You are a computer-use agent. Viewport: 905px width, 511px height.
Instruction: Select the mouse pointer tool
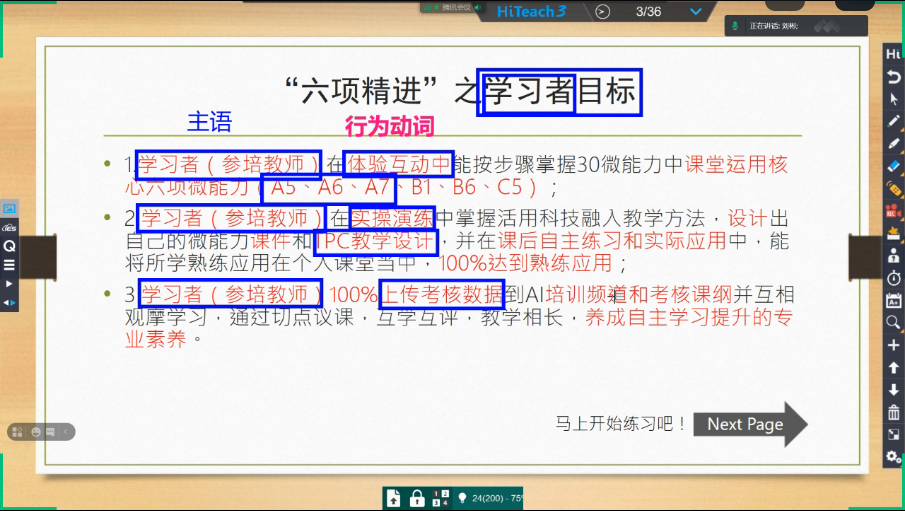click(x=893, y=99)
